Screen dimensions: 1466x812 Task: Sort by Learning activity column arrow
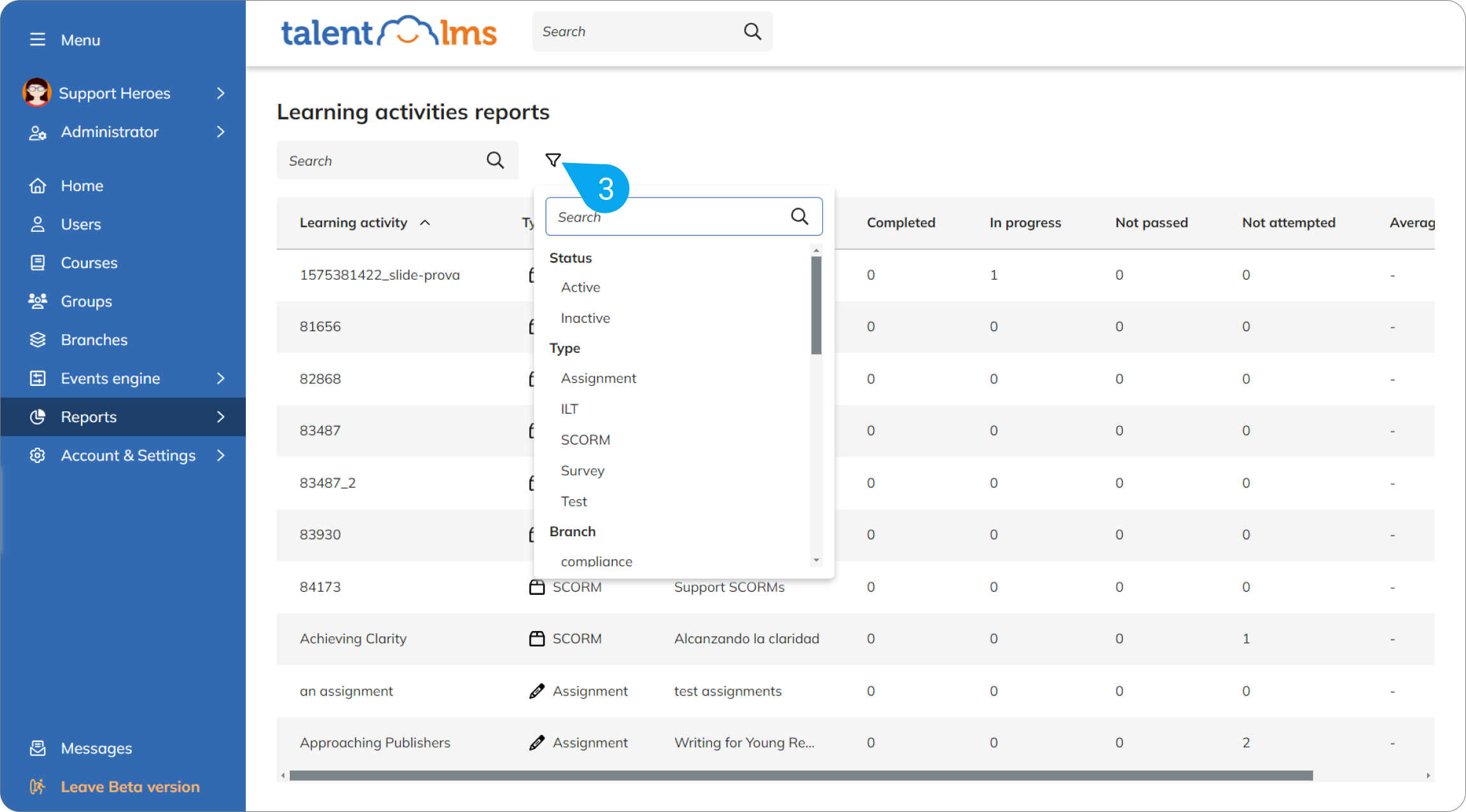(425, 223)
